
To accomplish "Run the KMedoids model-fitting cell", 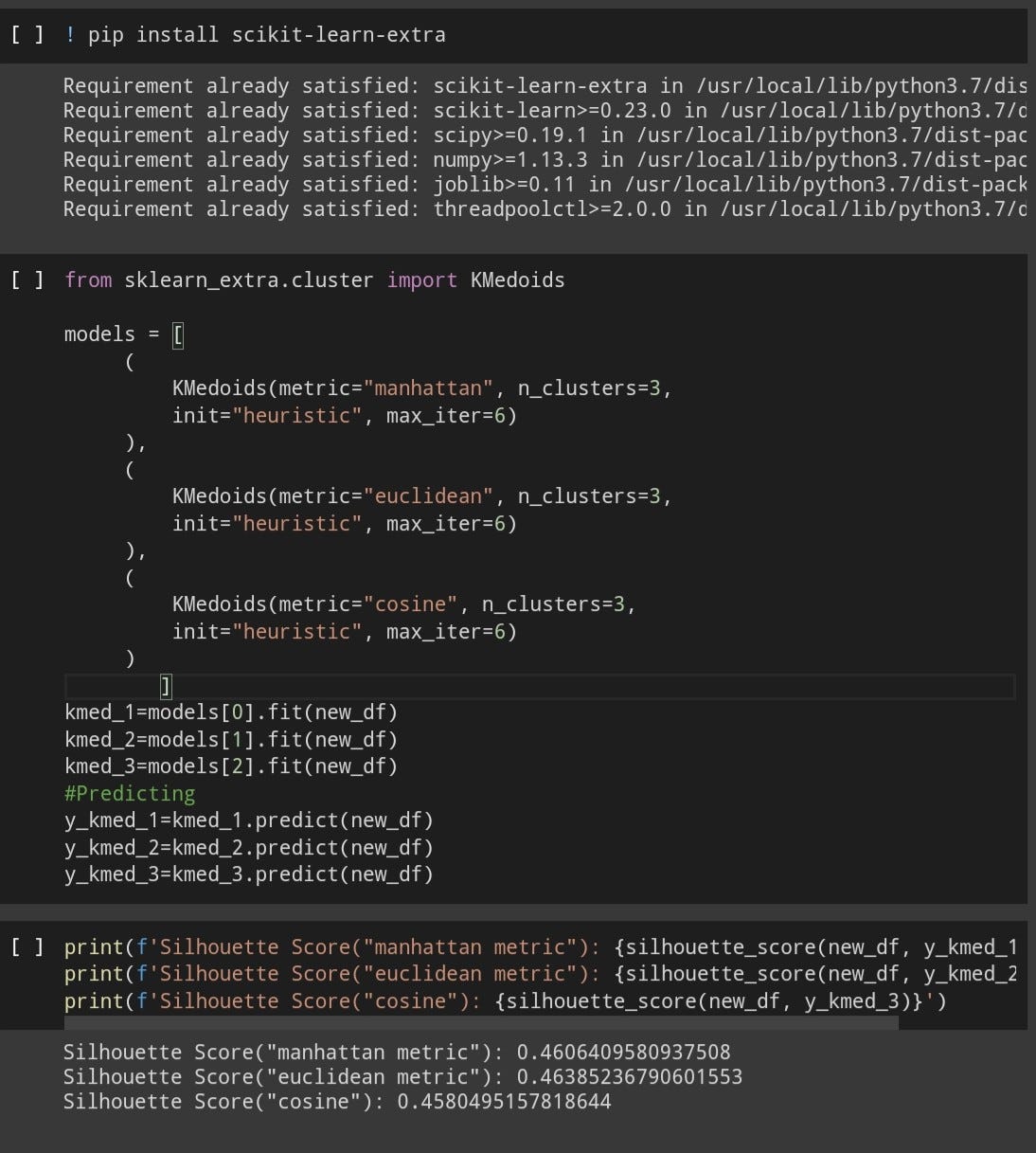I will (28, 279).
